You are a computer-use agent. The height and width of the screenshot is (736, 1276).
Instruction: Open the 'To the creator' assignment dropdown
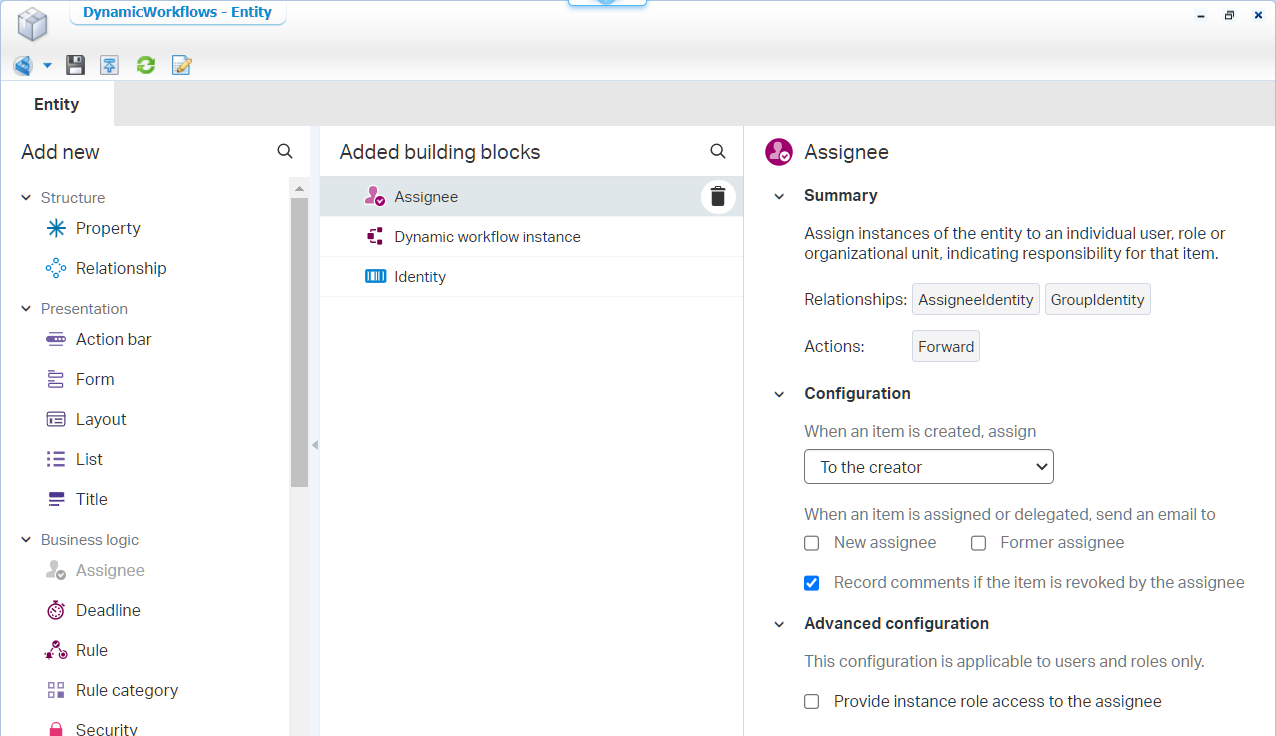coord(928,467)
